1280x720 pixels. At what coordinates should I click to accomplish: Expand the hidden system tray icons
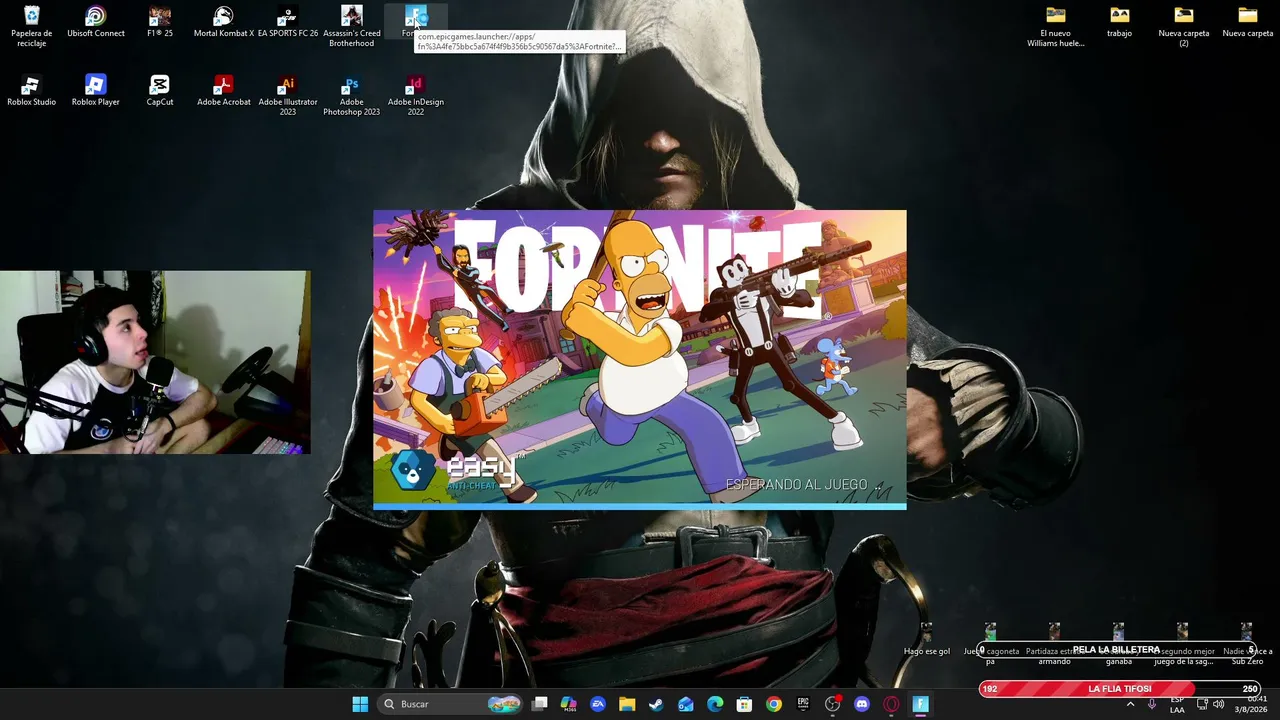1131,704
